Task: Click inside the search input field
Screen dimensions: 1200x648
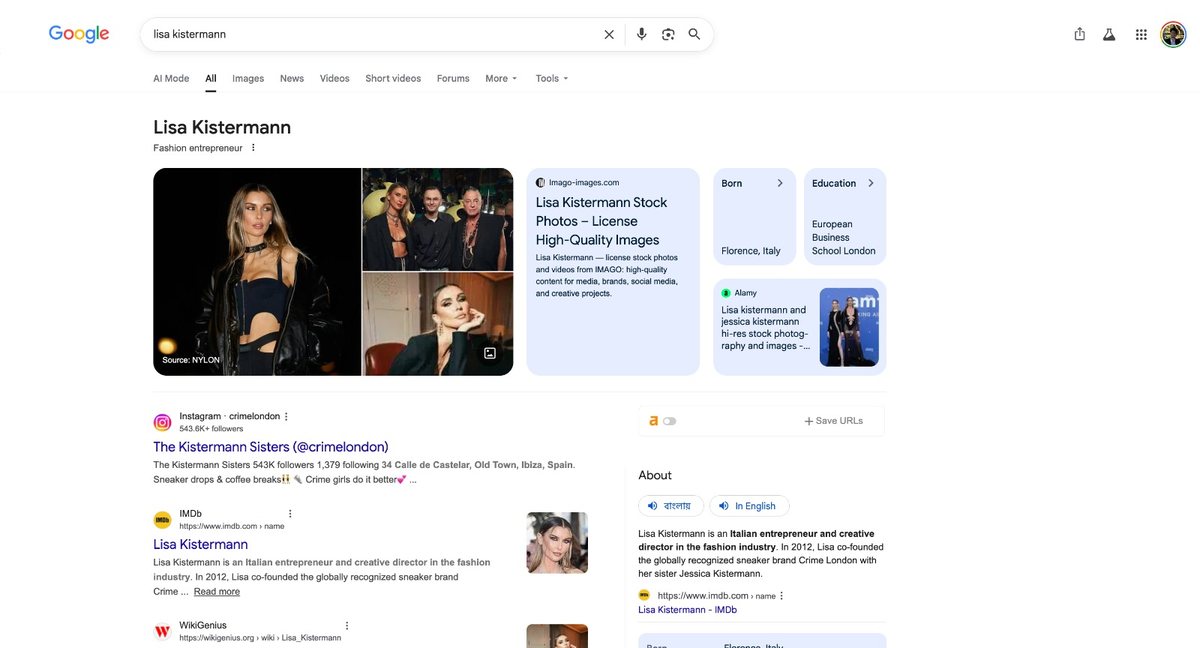Action: [370, 34]
